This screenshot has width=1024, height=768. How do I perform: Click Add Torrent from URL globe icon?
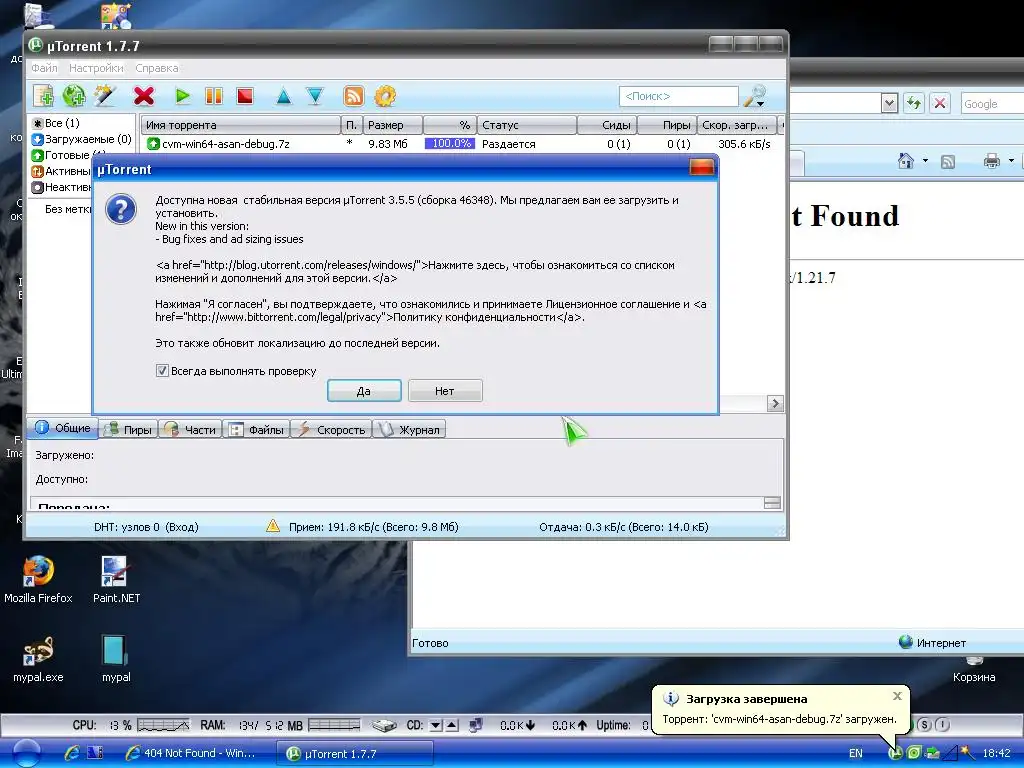click(x=74, y=96)
